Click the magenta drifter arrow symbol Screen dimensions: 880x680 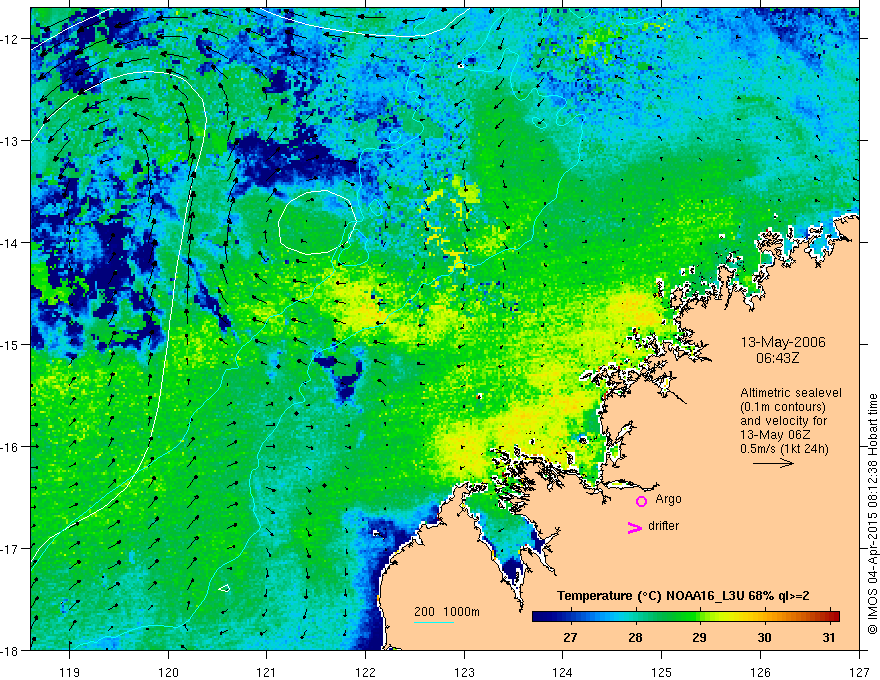[x=634, y=527]
